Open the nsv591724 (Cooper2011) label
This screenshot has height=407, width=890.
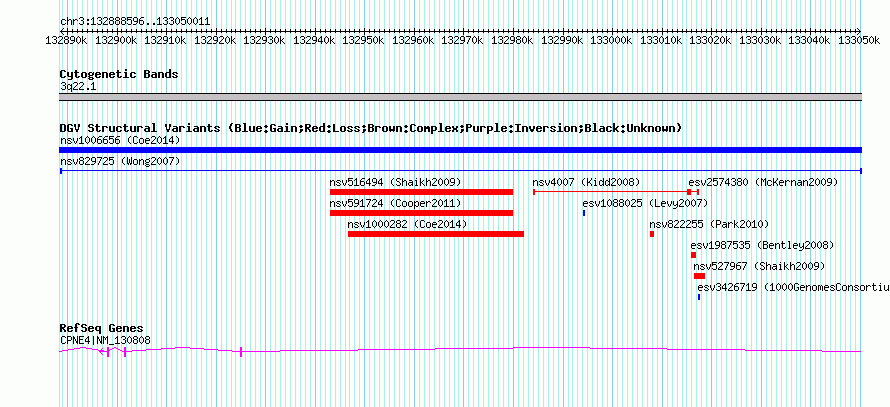click(395, 203)
